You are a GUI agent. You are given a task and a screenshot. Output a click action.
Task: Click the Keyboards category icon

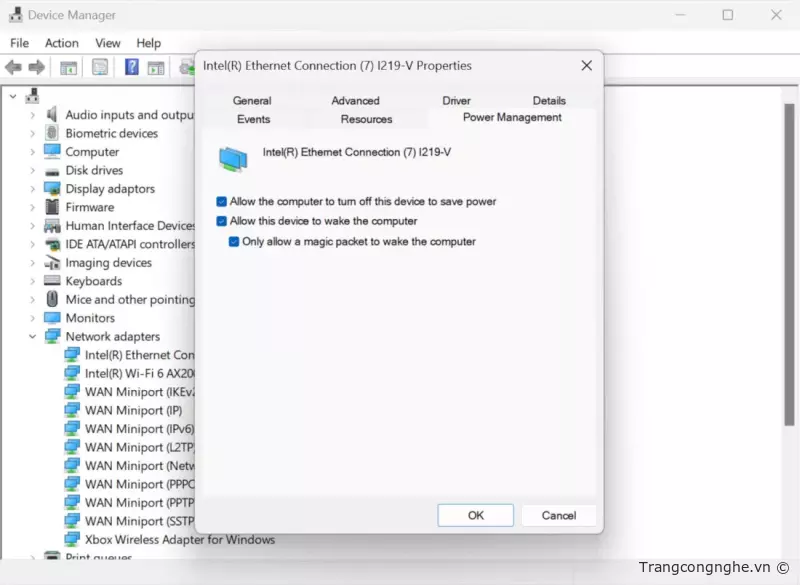(52, 281)
